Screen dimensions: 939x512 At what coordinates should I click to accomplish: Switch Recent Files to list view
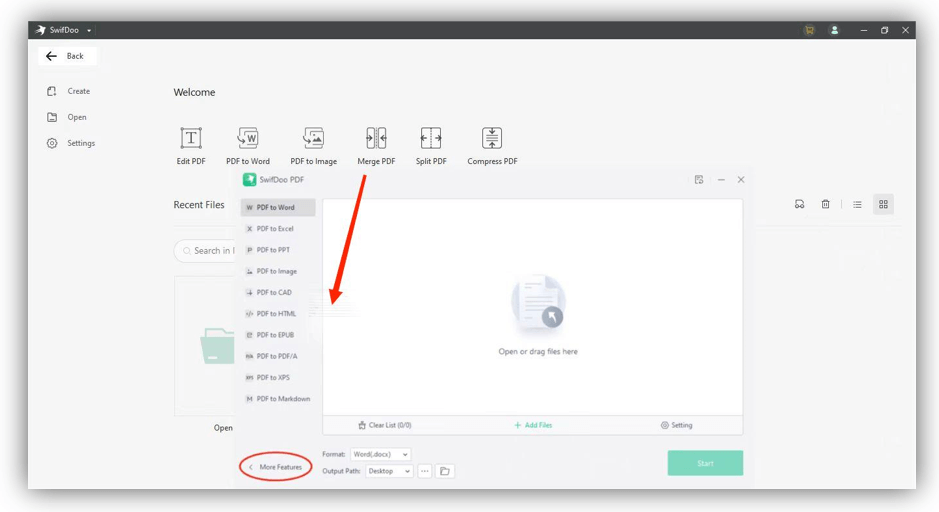pos(858,204)
